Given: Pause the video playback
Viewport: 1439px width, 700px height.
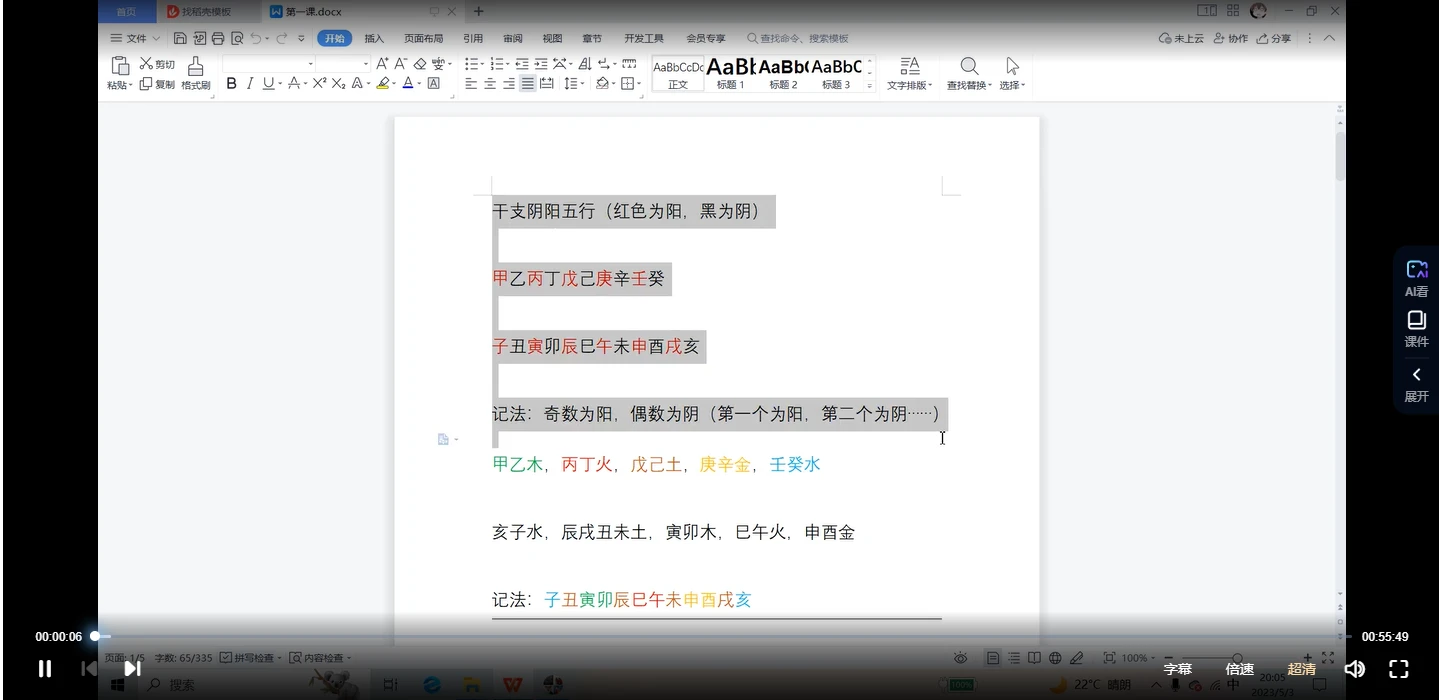Looking at the screenshot, I should pos(45,669).
